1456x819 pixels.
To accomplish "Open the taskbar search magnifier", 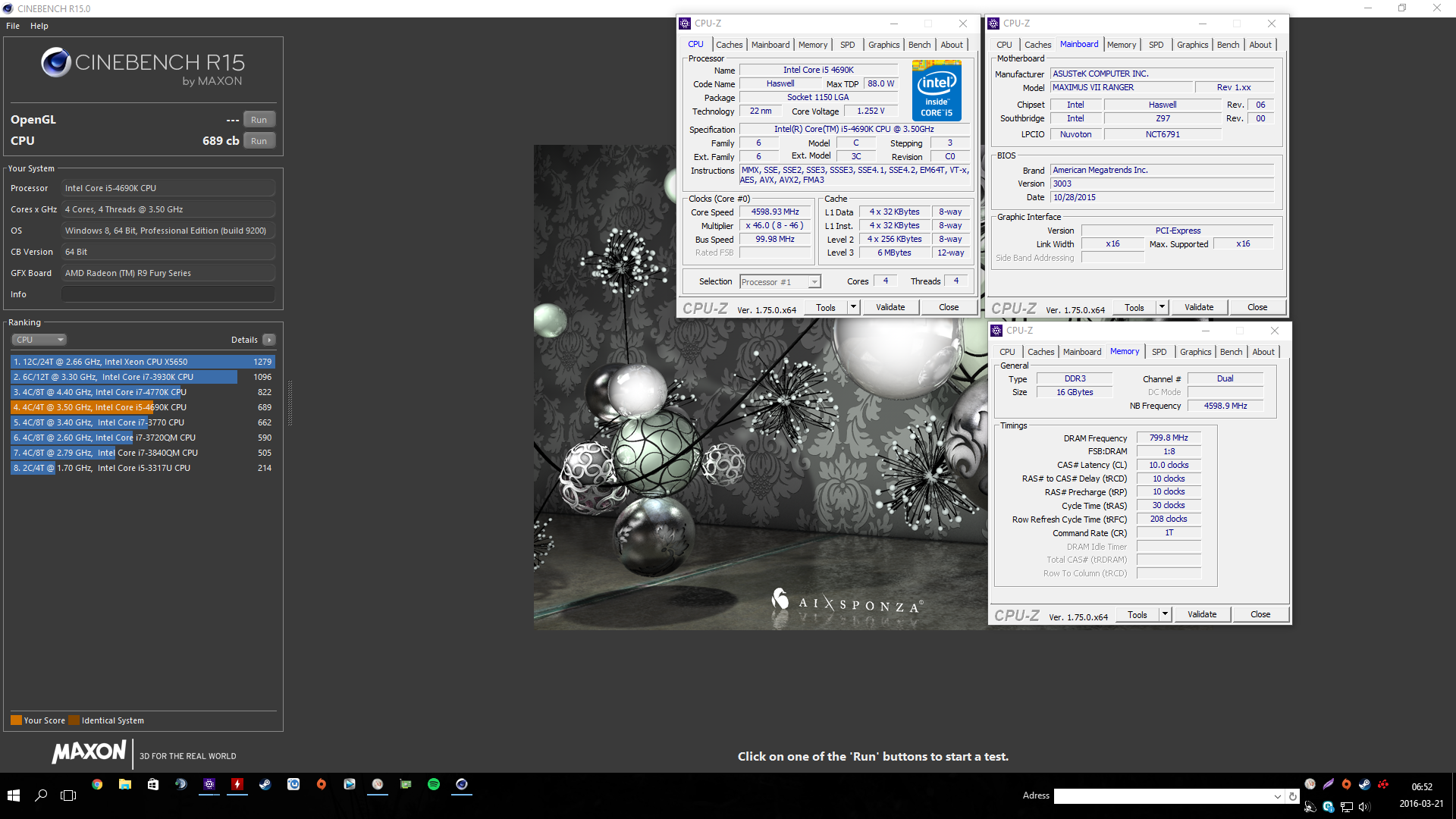I will click(41, 795).
